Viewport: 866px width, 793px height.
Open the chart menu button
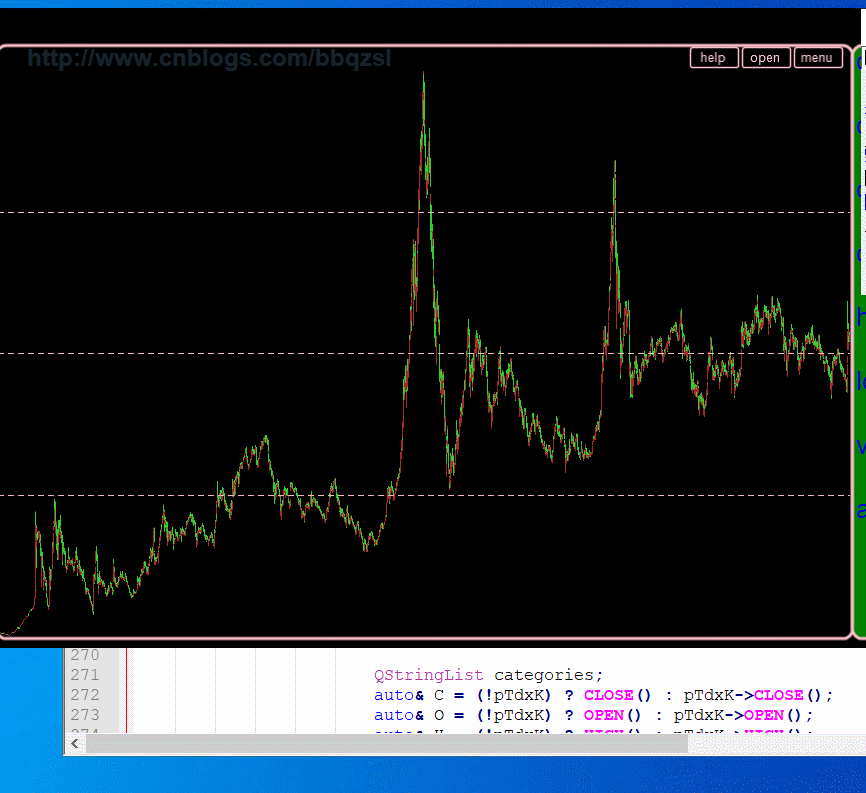tap(817, 57)
